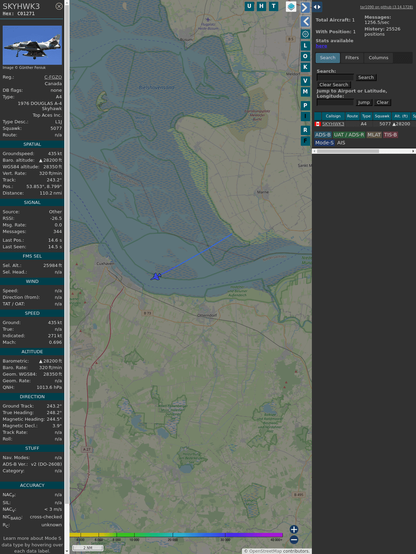Click the U map toggle button
This screenshot has height=554, width=416.
pyautogui.click(x=249, y=6)
